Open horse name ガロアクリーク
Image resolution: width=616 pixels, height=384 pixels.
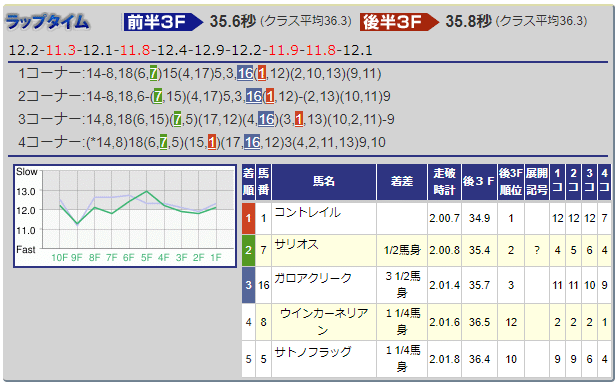[313, 278]
